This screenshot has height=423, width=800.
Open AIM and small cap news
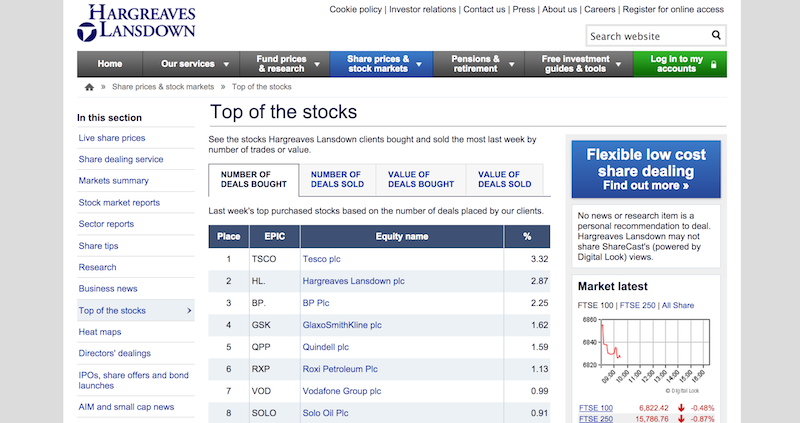(x=126, y=407)
